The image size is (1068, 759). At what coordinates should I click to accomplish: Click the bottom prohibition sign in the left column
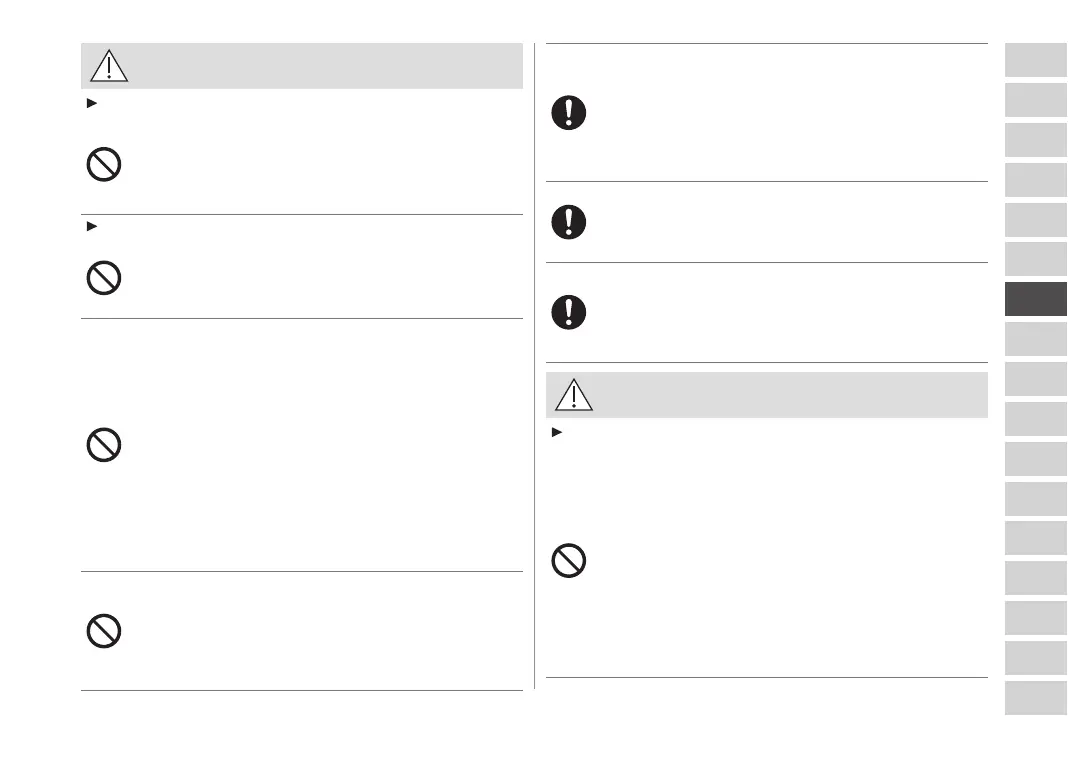coord(104,631)
